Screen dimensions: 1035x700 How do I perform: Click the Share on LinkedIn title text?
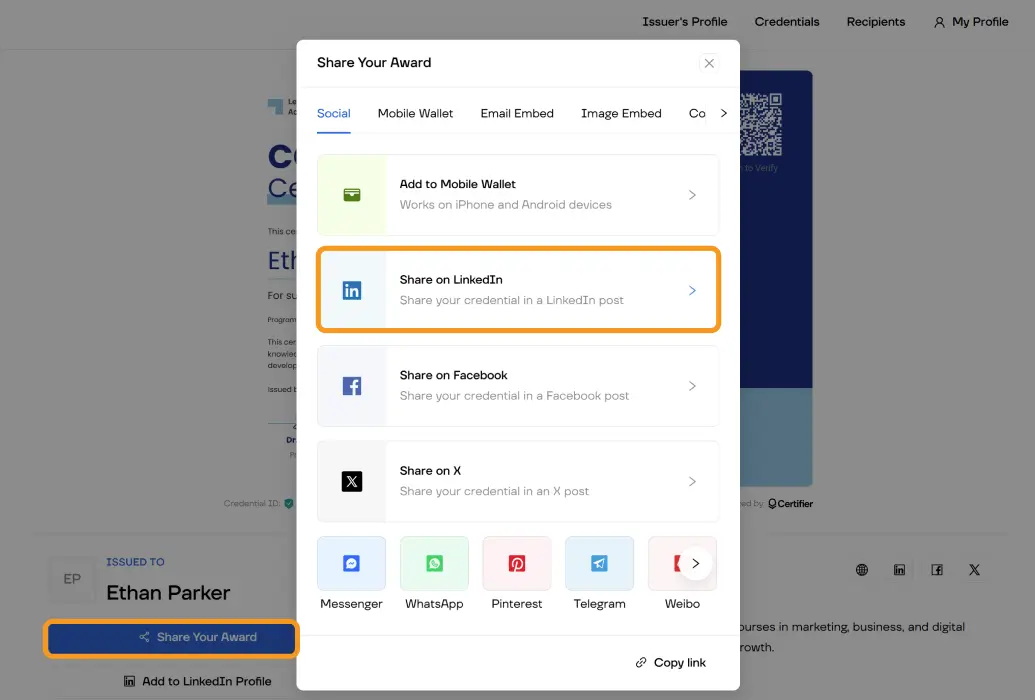(451, 279)
